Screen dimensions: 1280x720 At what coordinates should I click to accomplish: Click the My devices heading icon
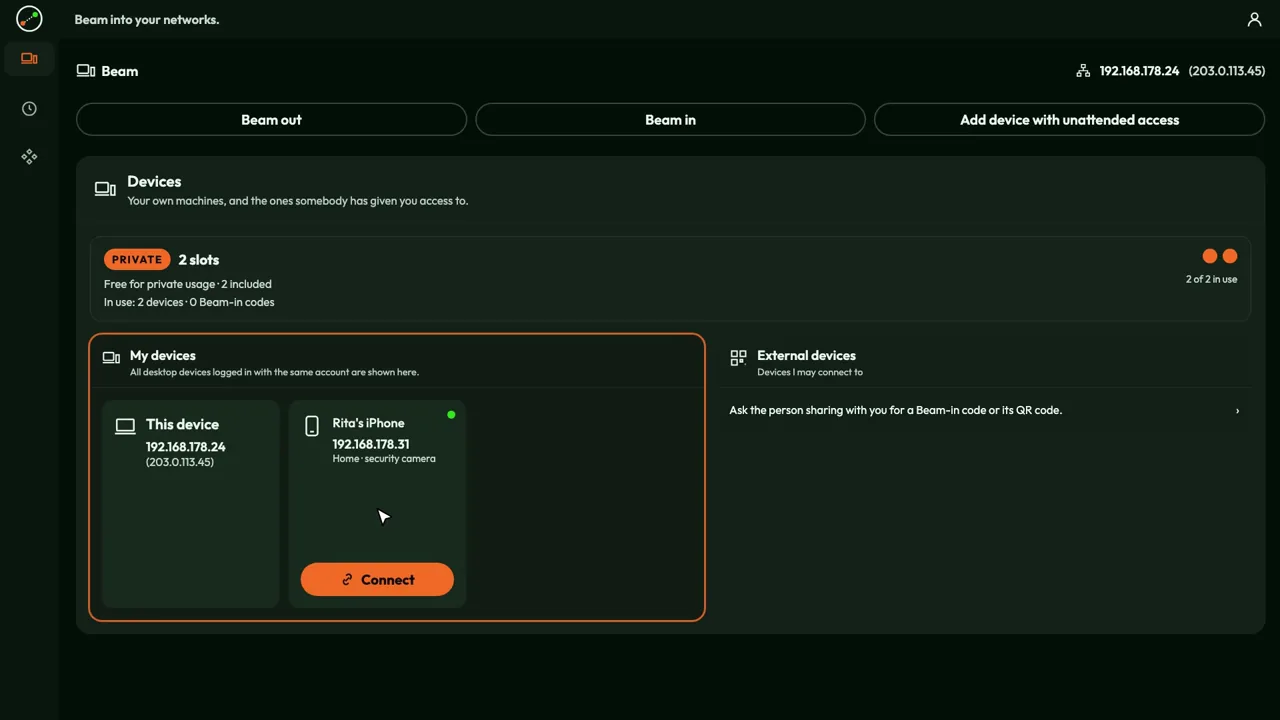(x=111, y=357)
